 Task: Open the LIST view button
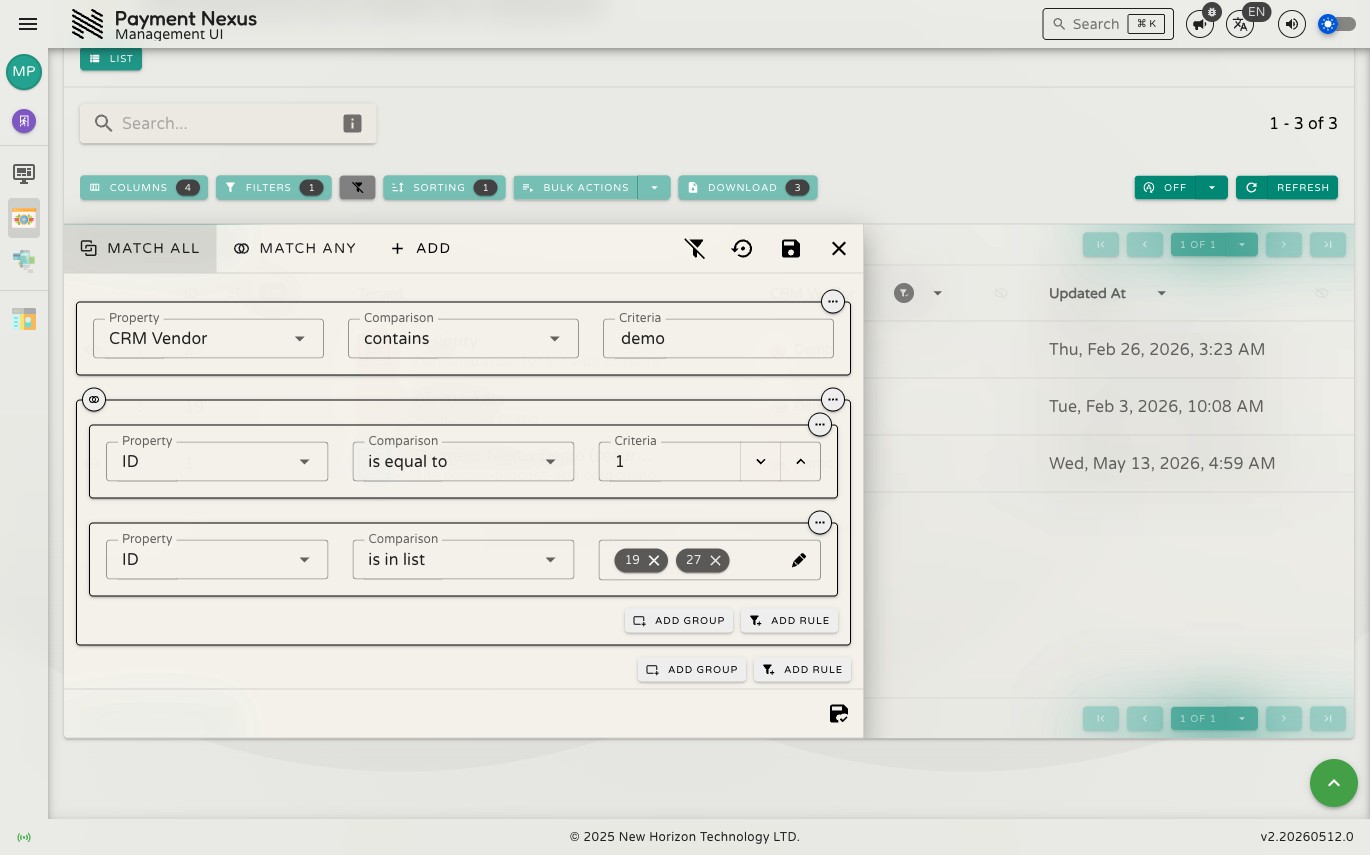[111, 59]
